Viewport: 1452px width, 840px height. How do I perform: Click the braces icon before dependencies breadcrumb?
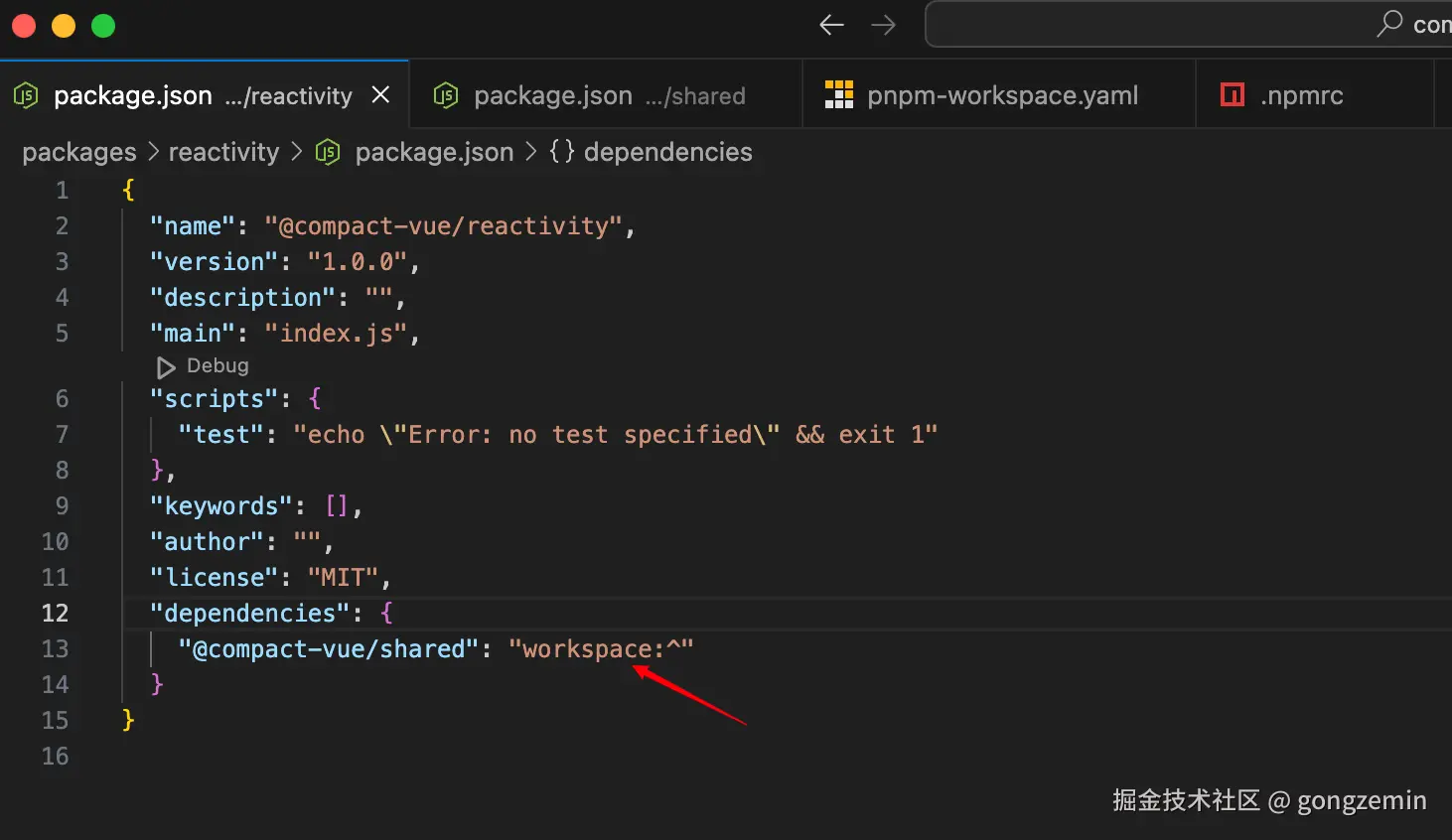coord(561,152)
